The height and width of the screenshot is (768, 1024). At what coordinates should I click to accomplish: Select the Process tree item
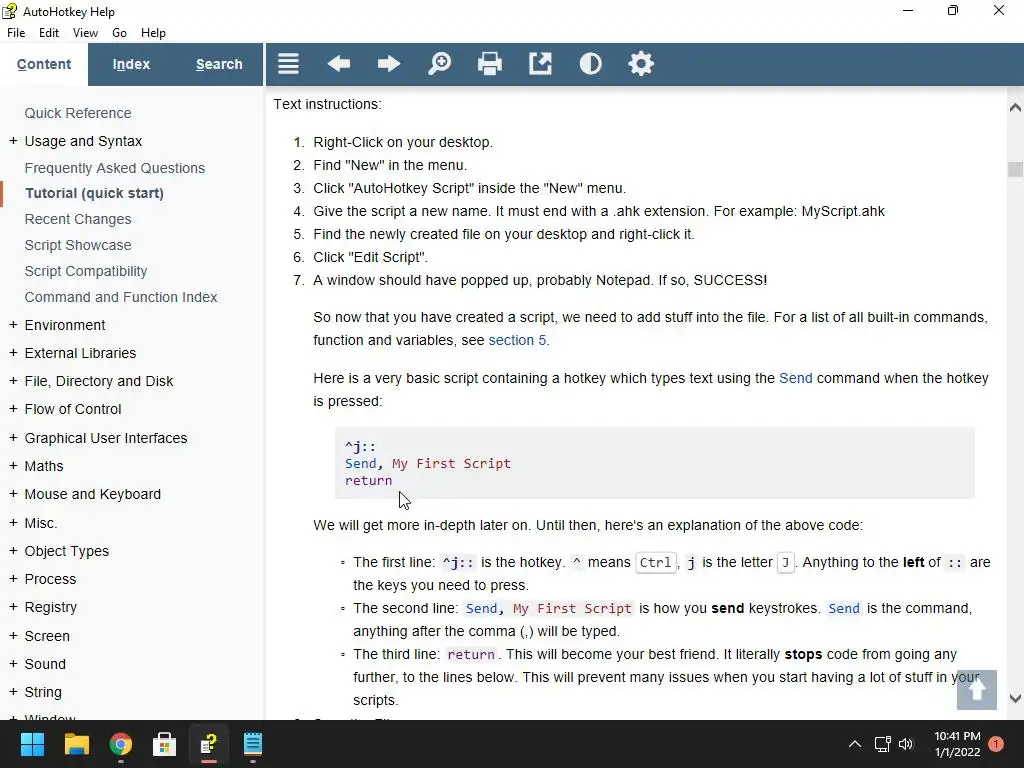coord(50,579)
